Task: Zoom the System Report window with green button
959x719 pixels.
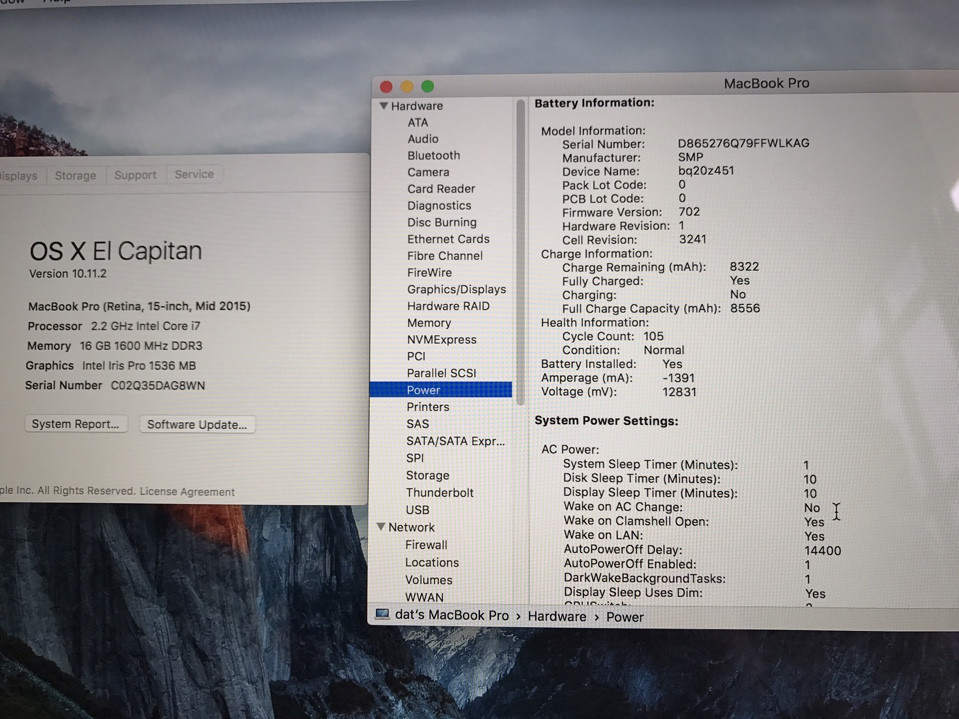Action: pyautogui.click(x=428, y=86)
